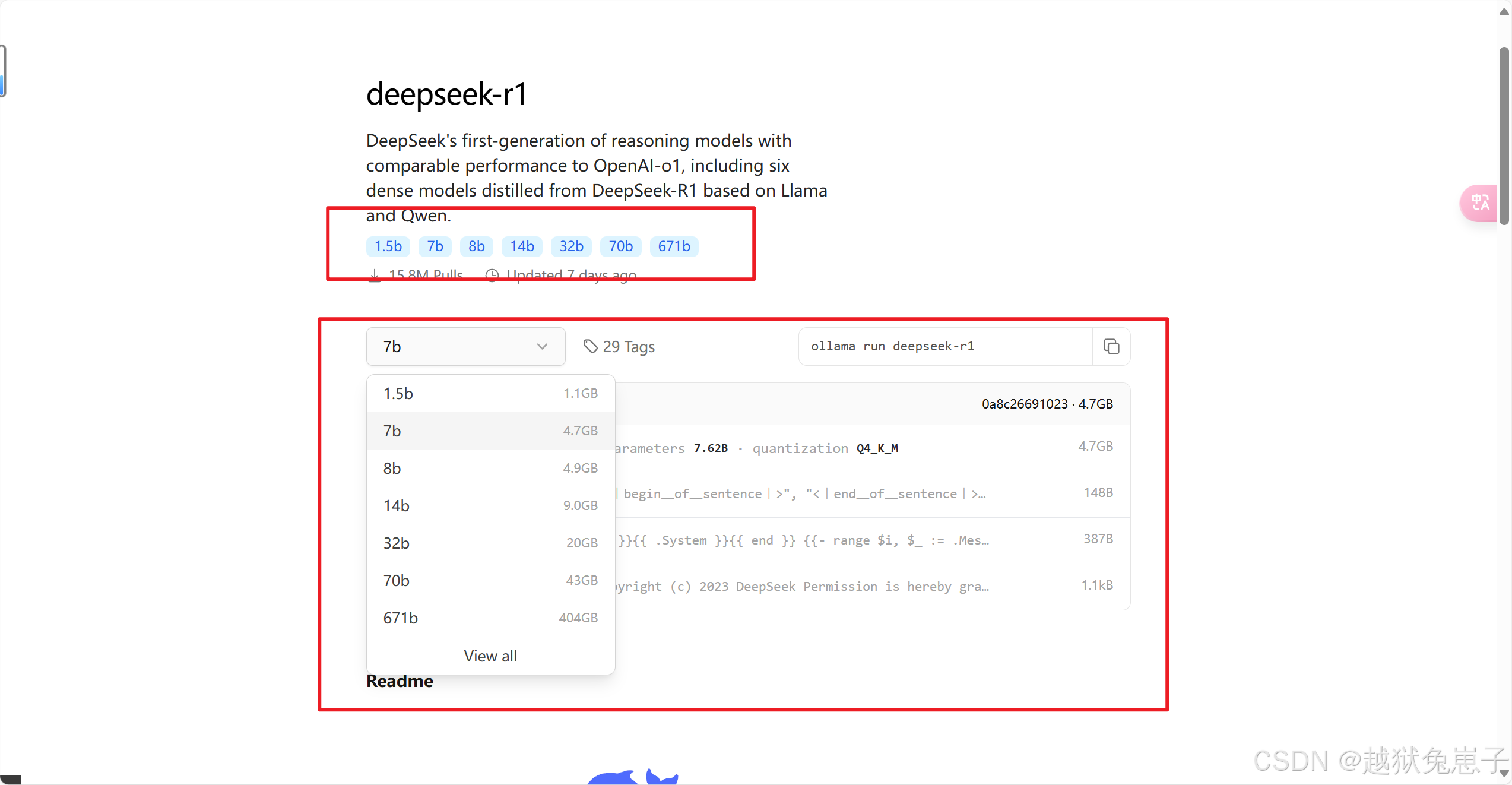The height and width of the screenshot is (785, 1512).
Task: Select the 671b 404GB model
Action: click(490, 618)
